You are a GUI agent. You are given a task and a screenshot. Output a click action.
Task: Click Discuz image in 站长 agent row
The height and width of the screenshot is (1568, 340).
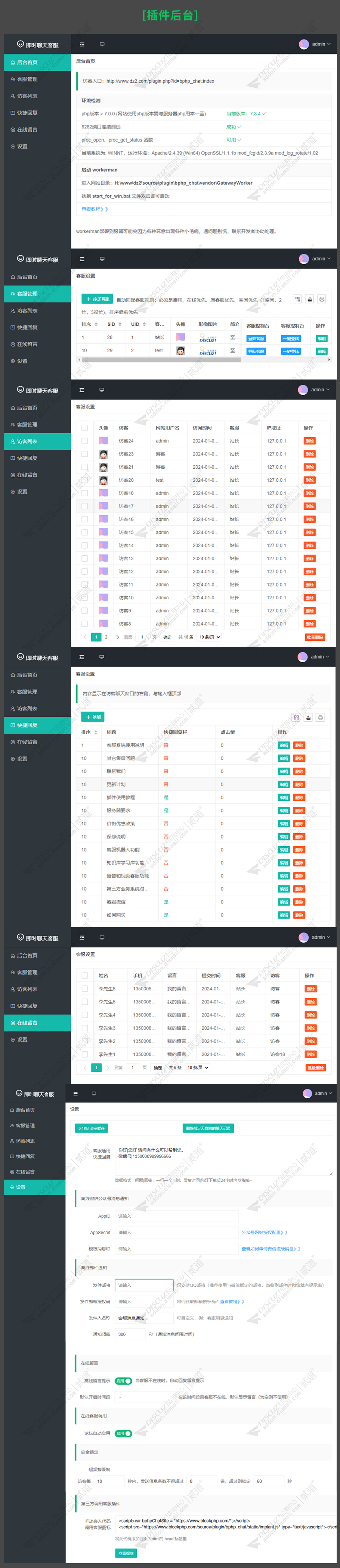(208, 337)
